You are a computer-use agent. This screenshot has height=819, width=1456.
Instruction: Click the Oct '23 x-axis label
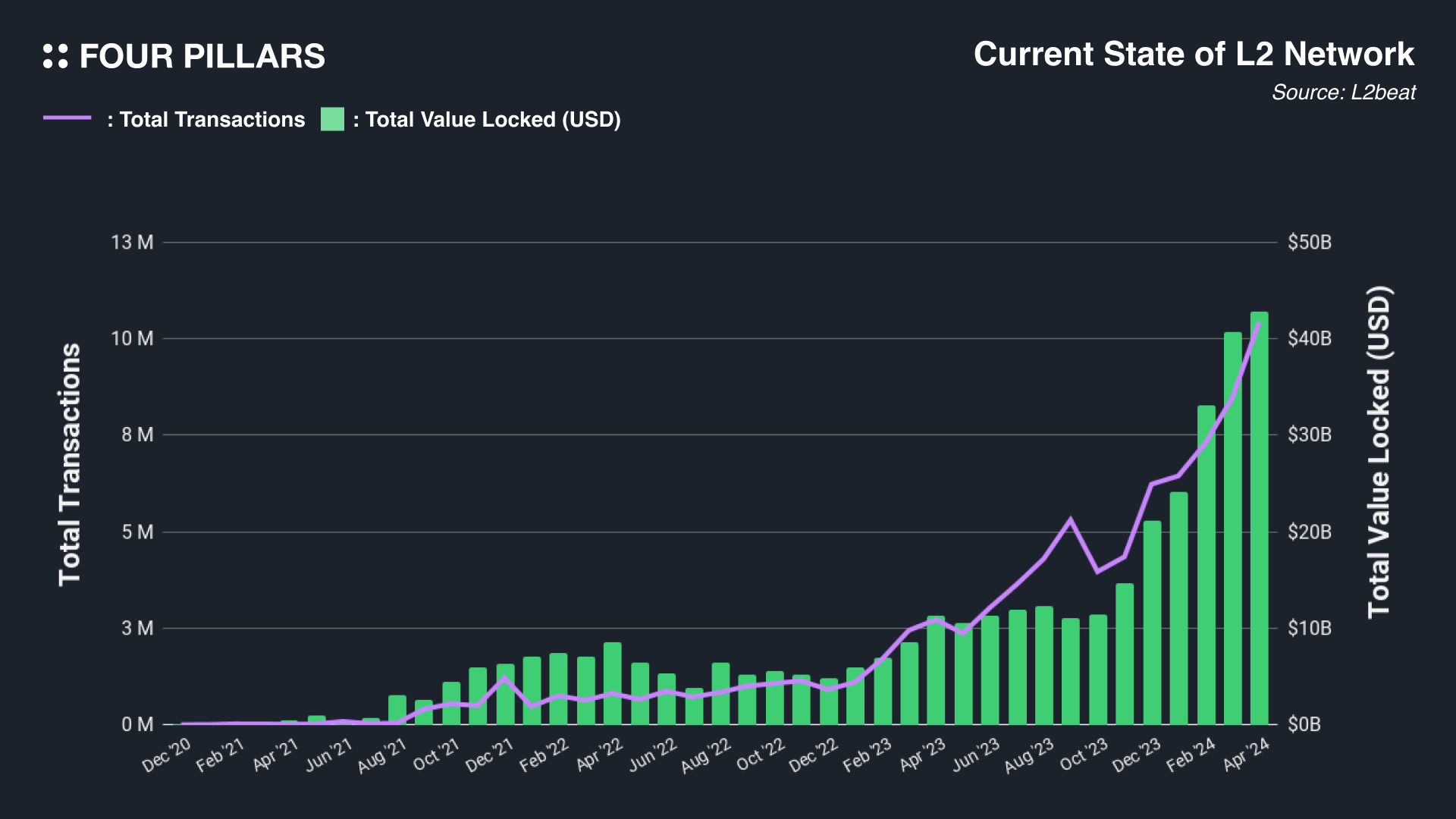coord(1084,755)
